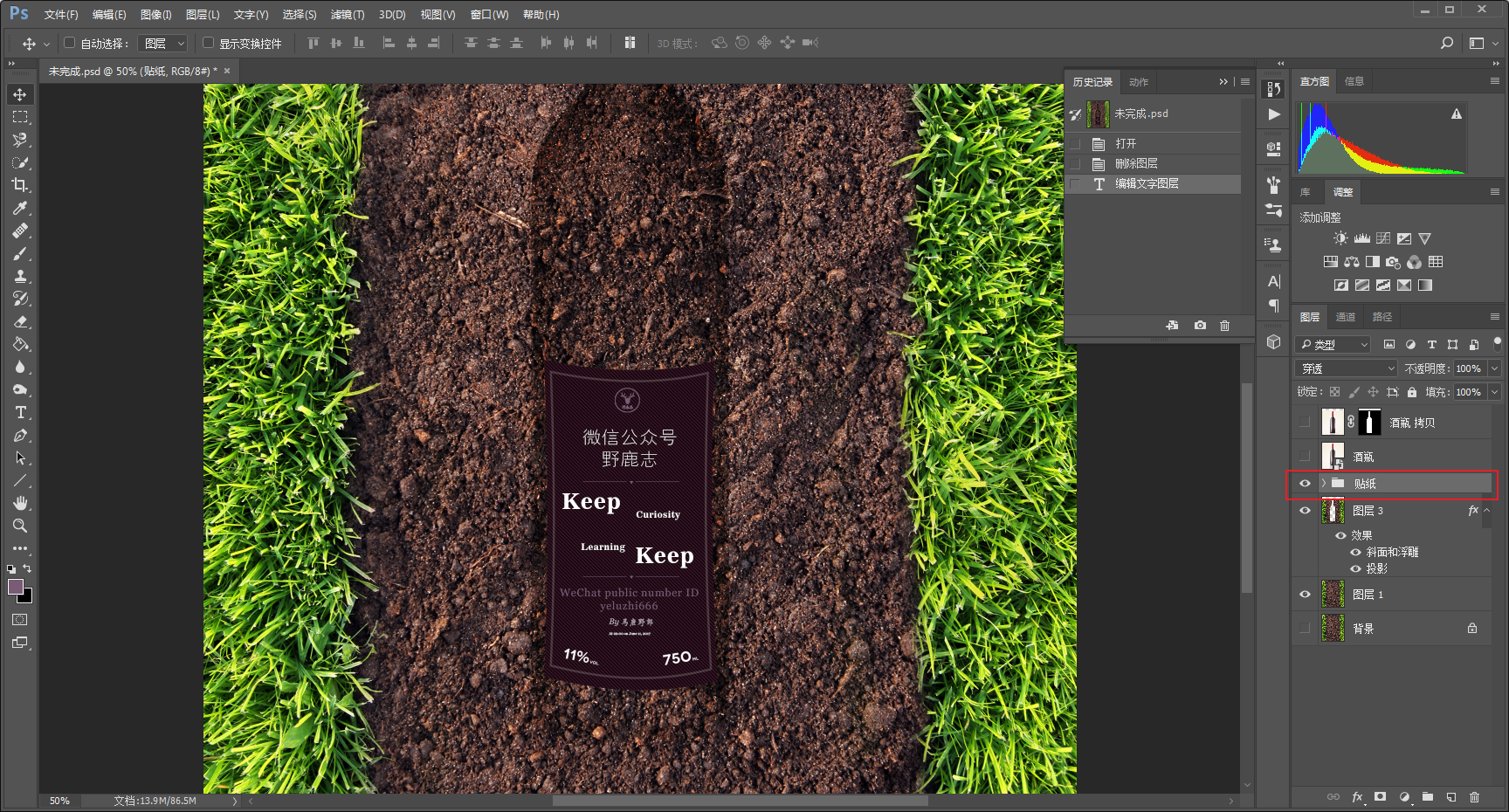Select the Pen tool

tap(20, 435)
